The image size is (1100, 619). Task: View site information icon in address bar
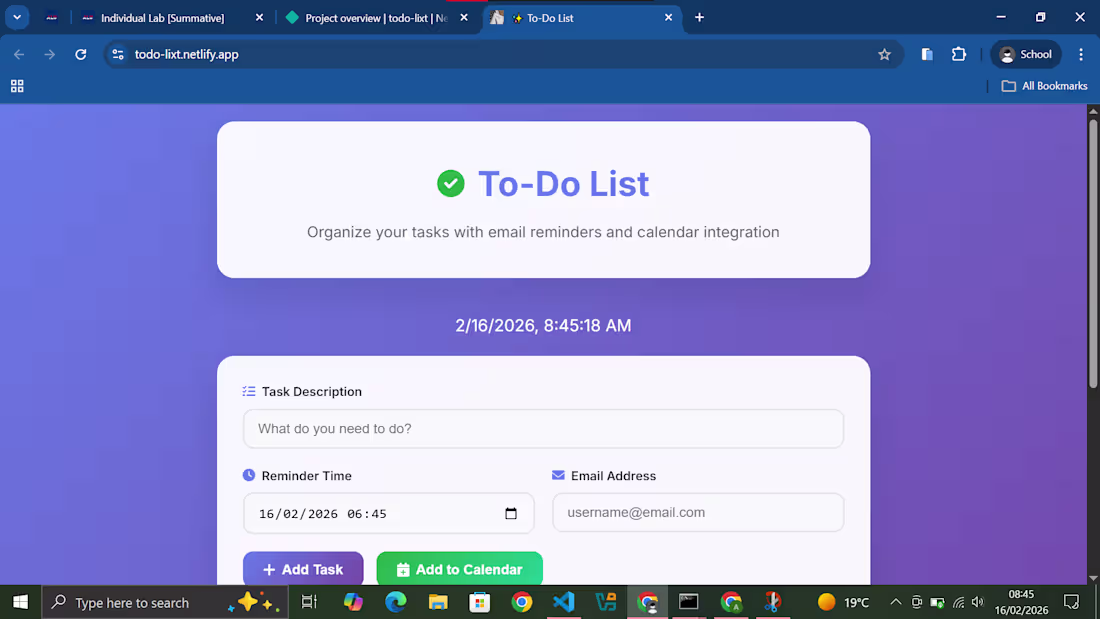[118, 54]
